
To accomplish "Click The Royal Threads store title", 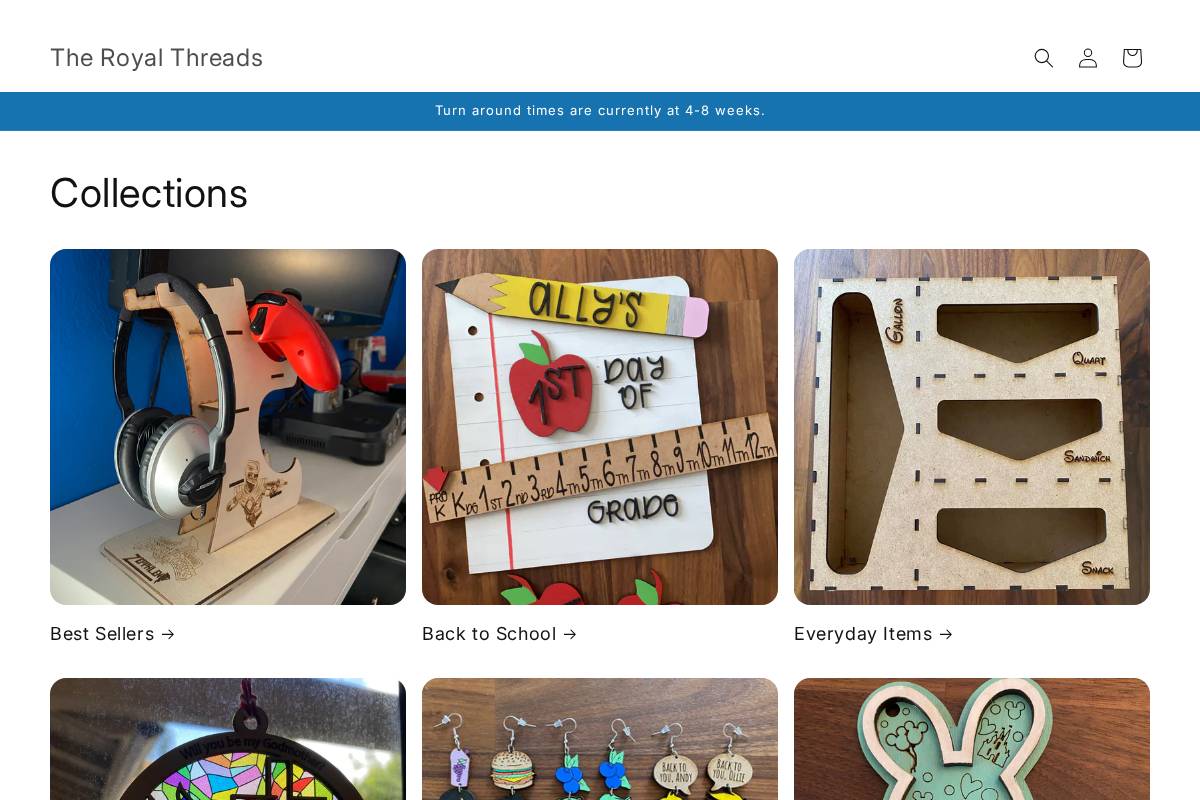I will (157, 58).
